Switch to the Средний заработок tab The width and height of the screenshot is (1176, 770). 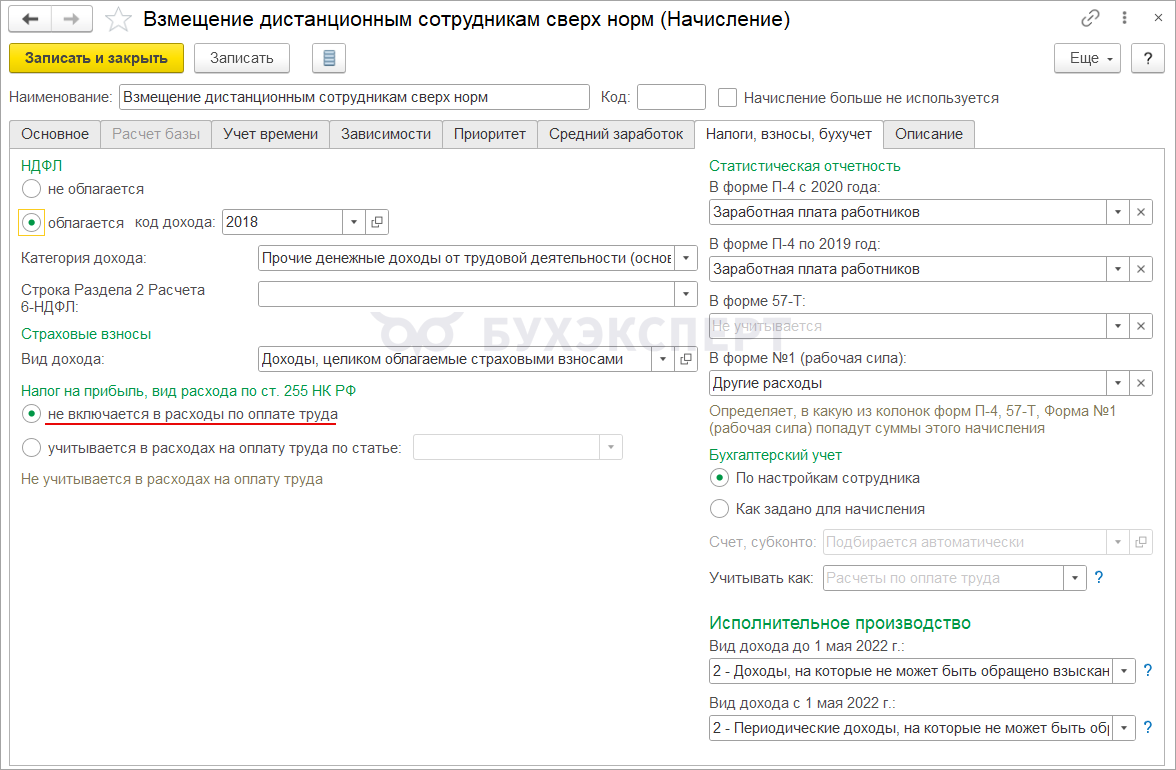click(x=616, y=134)
